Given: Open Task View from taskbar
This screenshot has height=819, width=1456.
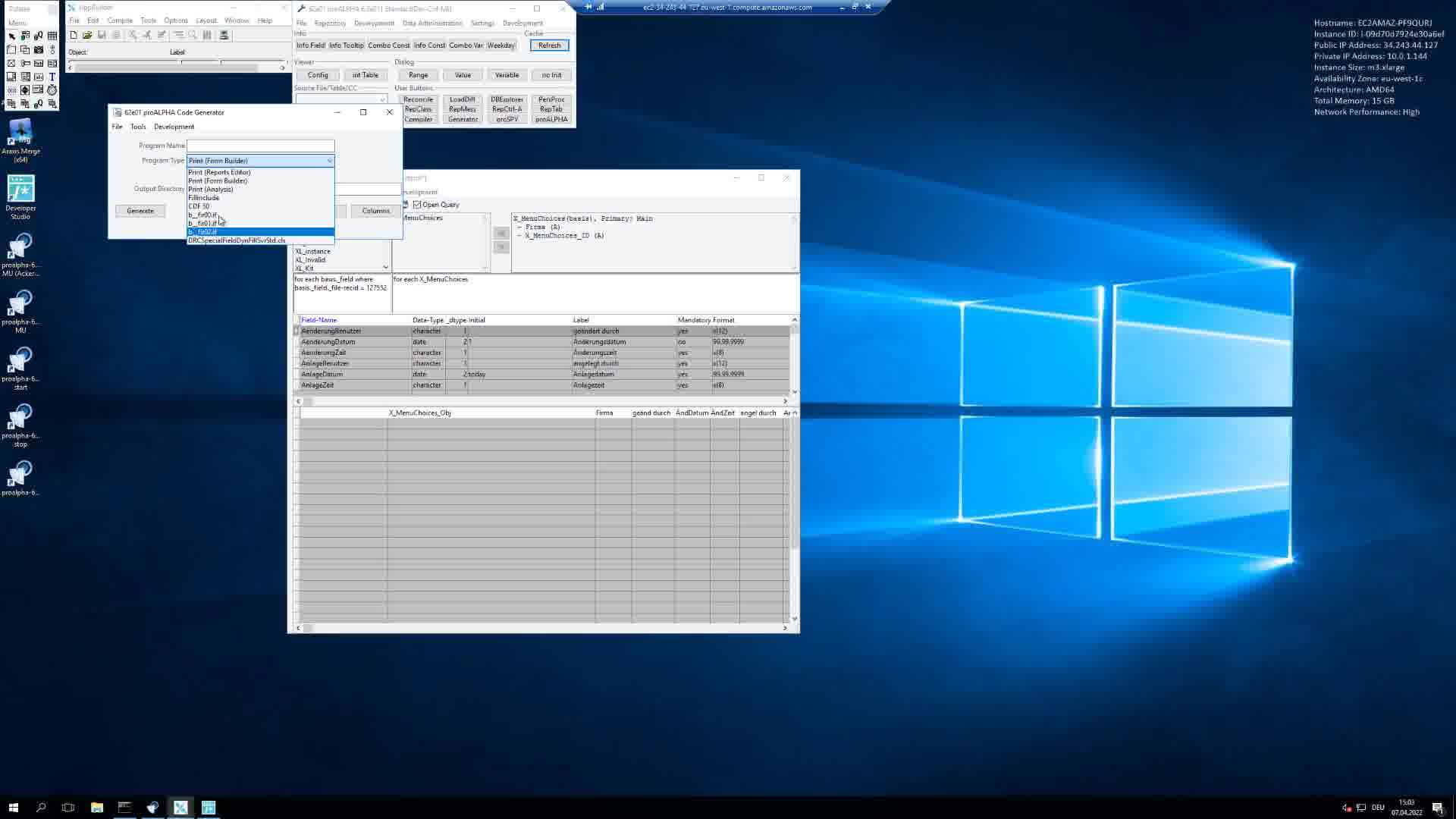Looking at the screenshot, I should coord(68,808).
